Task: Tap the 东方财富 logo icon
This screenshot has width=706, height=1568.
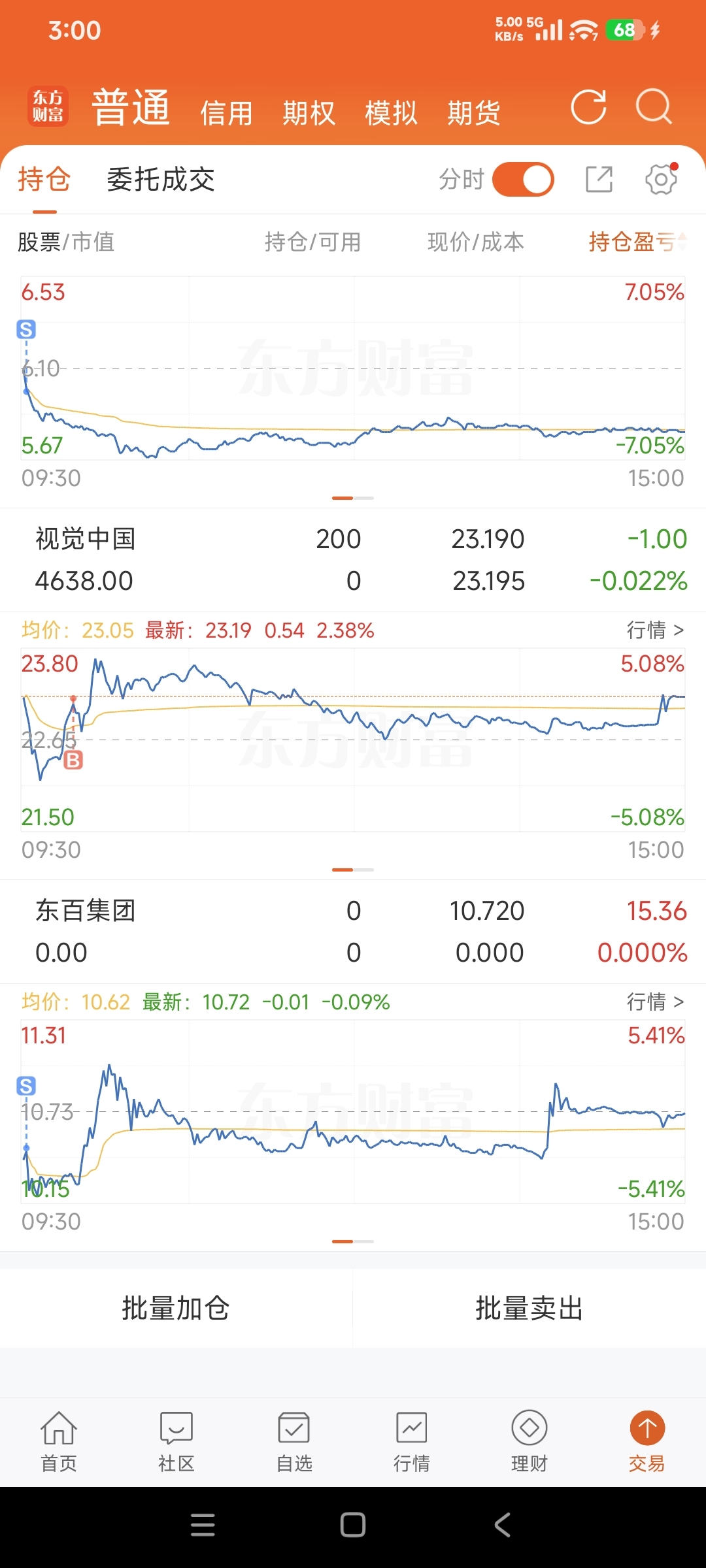Action: click(x=48, y=106)
